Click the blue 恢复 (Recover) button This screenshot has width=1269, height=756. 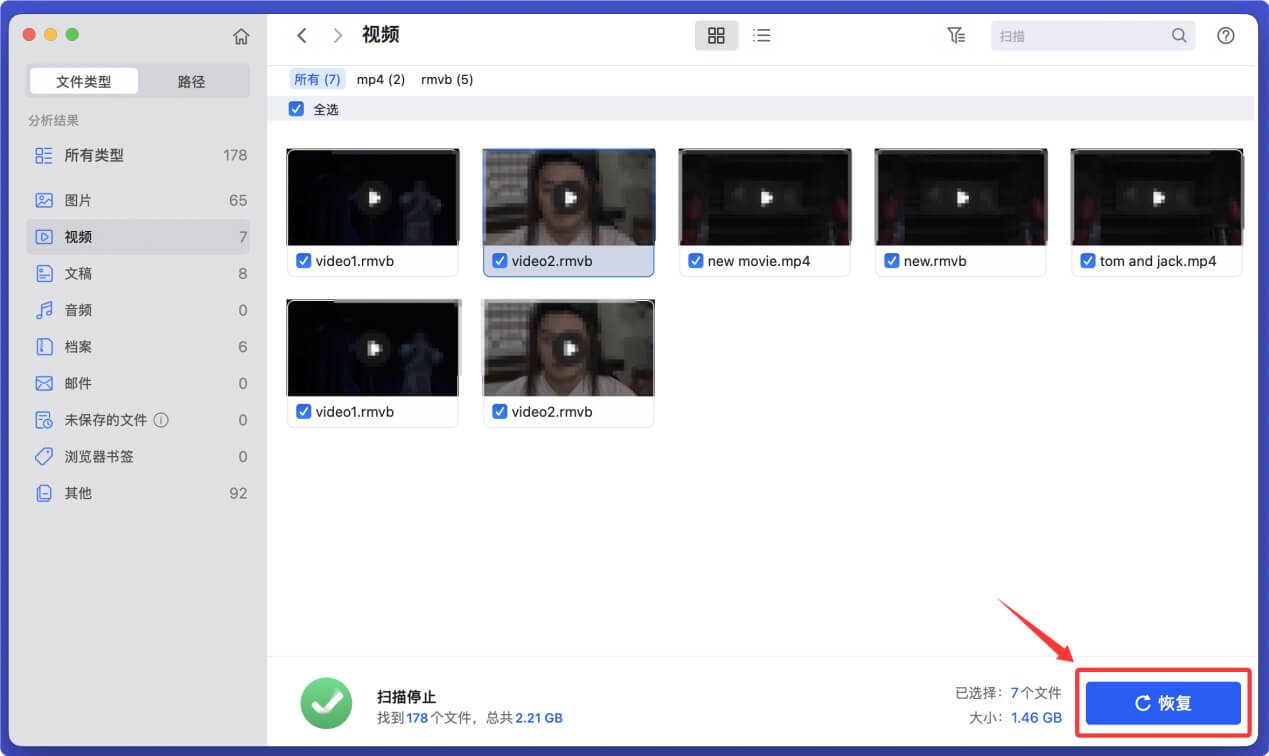coord(1162,703)
